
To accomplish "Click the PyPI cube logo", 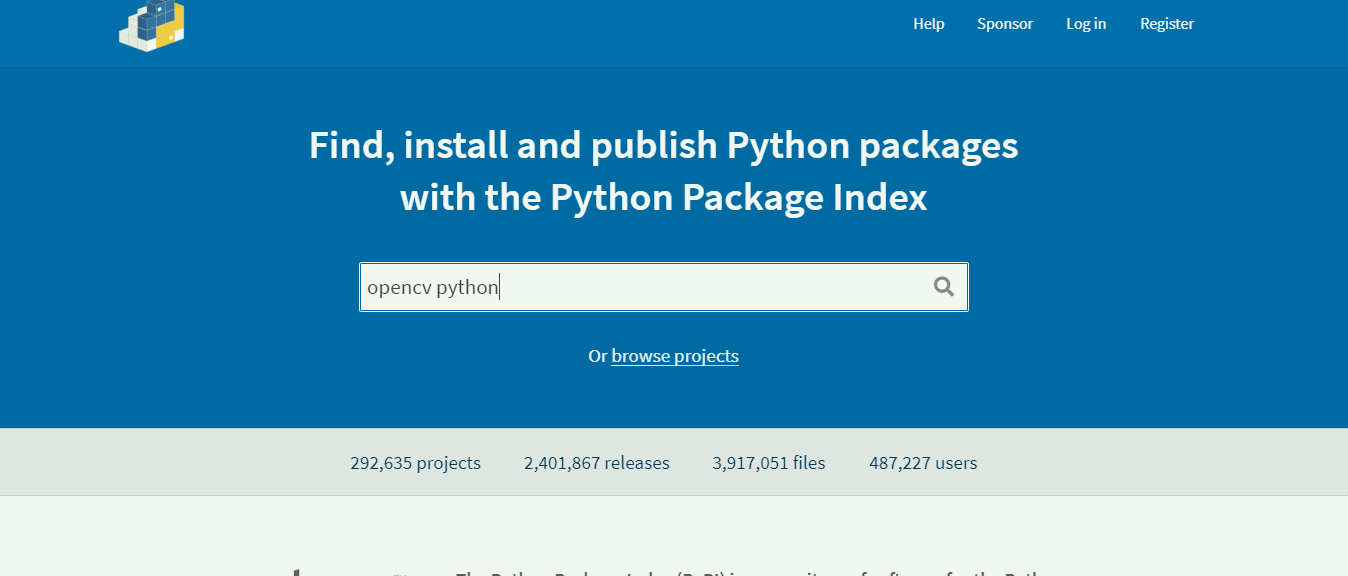I will pyautogui.click(x=151, y=25).
